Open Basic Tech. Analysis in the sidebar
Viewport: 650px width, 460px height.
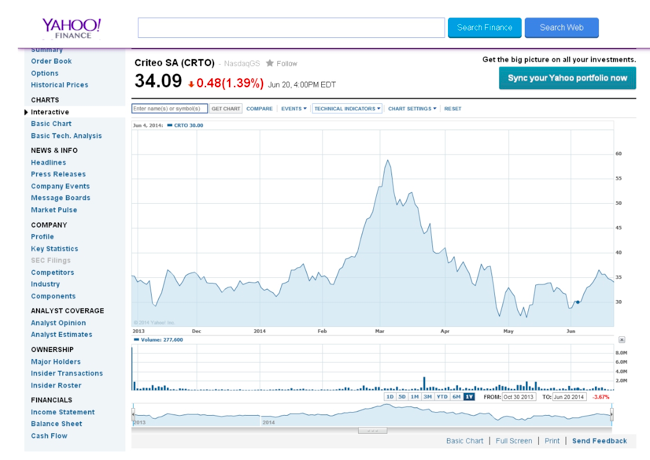(x=66, y=136)
